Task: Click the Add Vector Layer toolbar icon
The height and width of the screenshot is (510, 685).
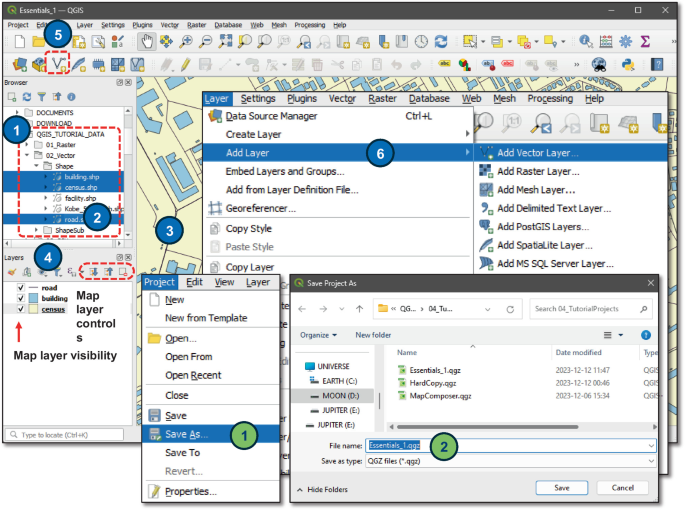Action: [x=58, y=64]
